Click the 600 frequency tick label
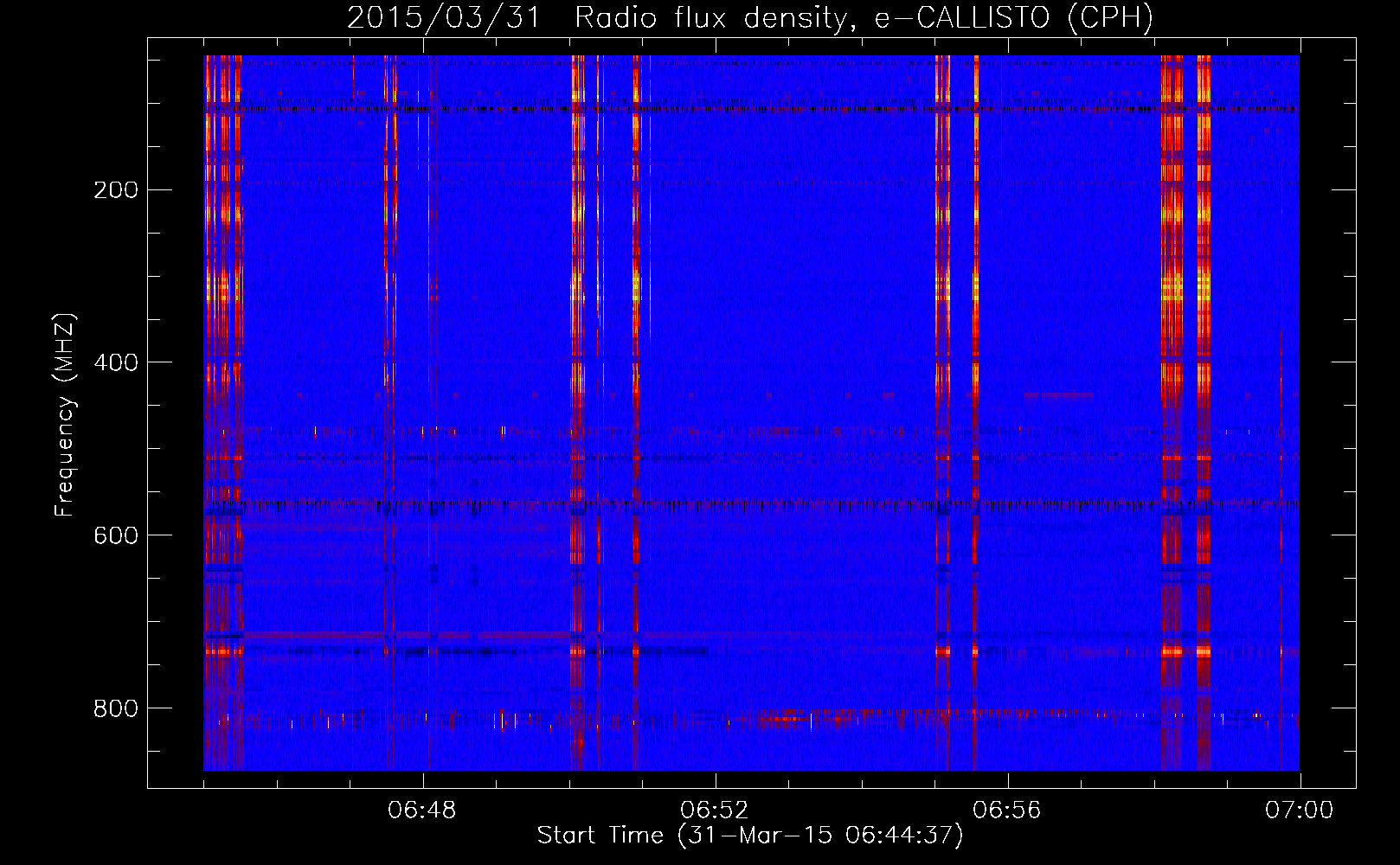 [116, 535]
